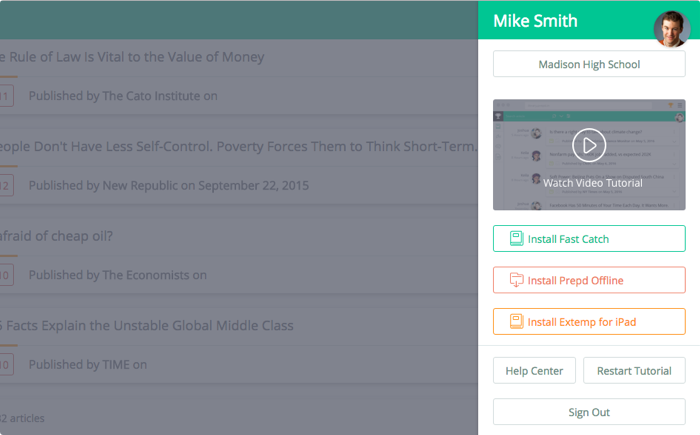This screenshot has height=435, width=700.
Task: Install Extemp for iPad
Action: (x=589, y=322)
